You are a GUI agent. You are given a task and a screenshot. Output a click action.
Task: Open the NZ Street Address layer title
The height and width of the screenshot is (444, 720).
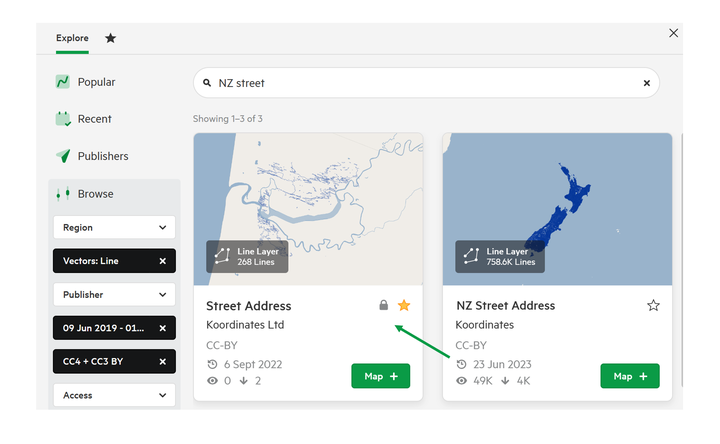pos(506,305)
